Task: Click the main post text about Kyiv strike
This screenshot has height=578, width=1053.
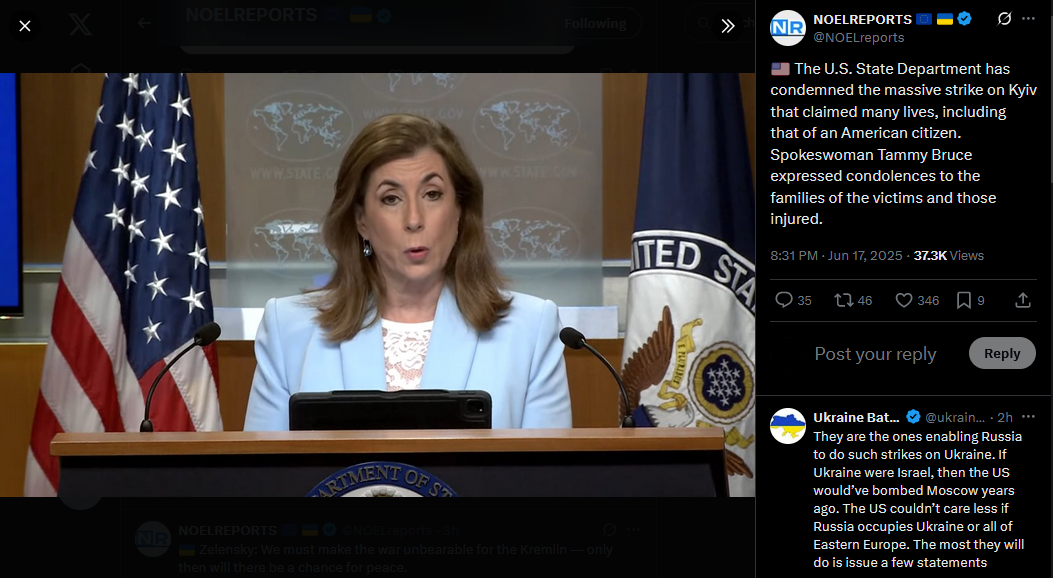Action: (903, 144)
